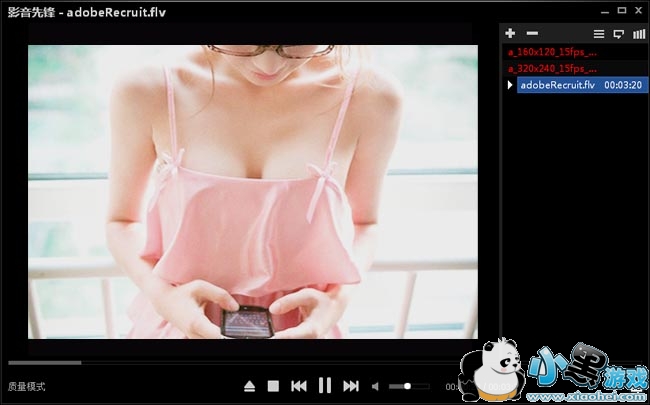
Task: Toggle the playlist panel display icon
Action: (618, 34)
